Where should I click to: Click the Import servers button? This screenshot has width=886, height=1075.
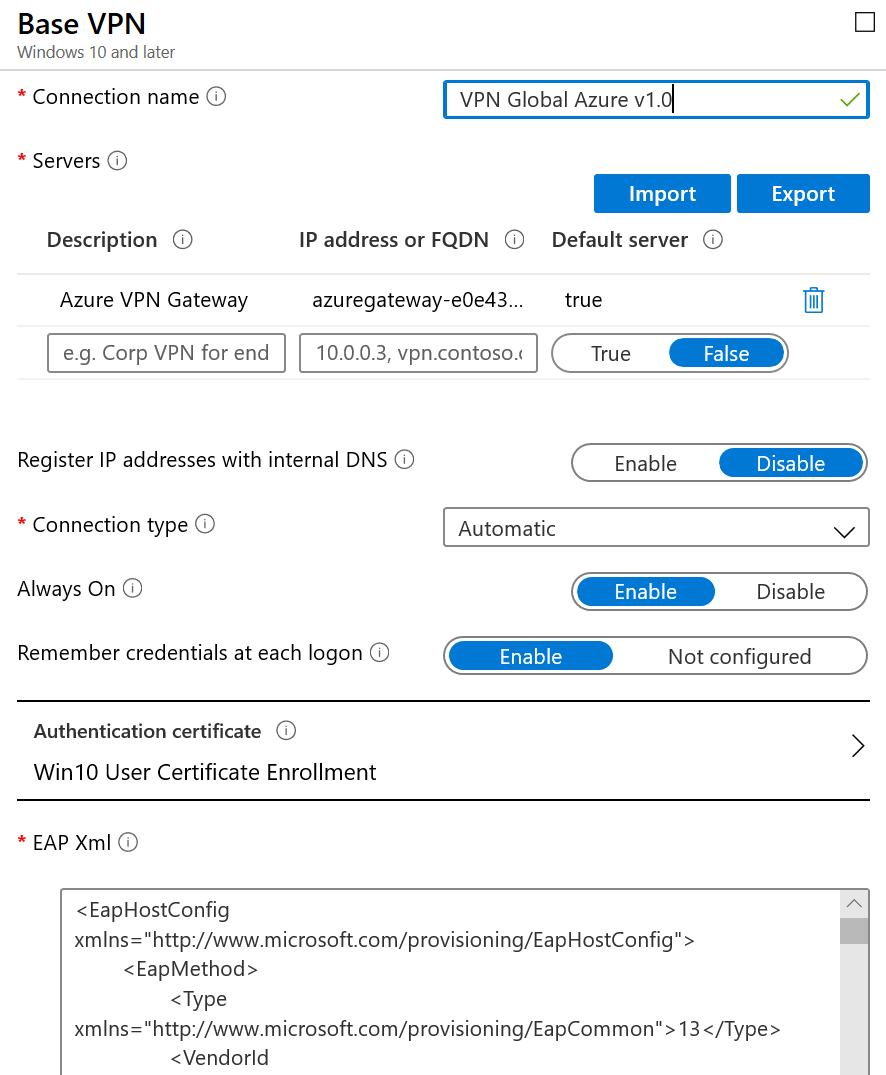tap(662, 194)
